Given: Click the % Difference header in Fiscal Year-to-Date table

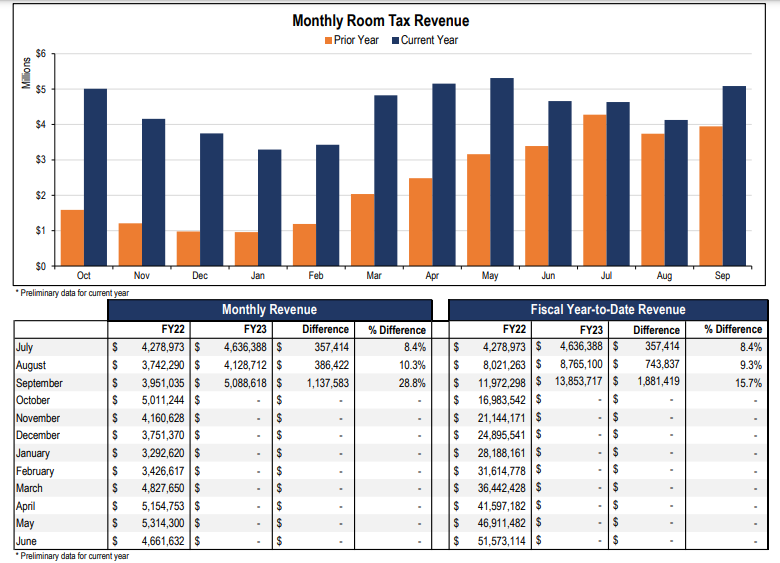Looking at the screenshot, I should pyautogui.click(x=732, y=329).
